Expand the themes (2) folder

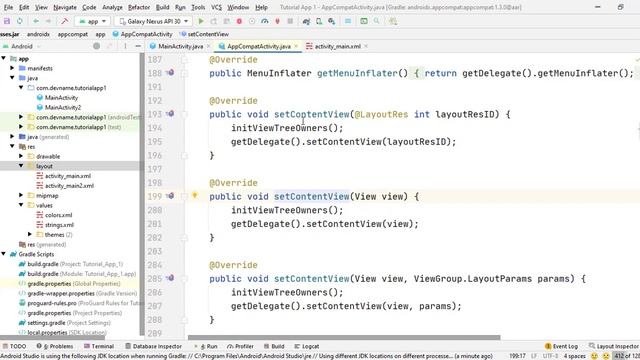pos(30,234)
